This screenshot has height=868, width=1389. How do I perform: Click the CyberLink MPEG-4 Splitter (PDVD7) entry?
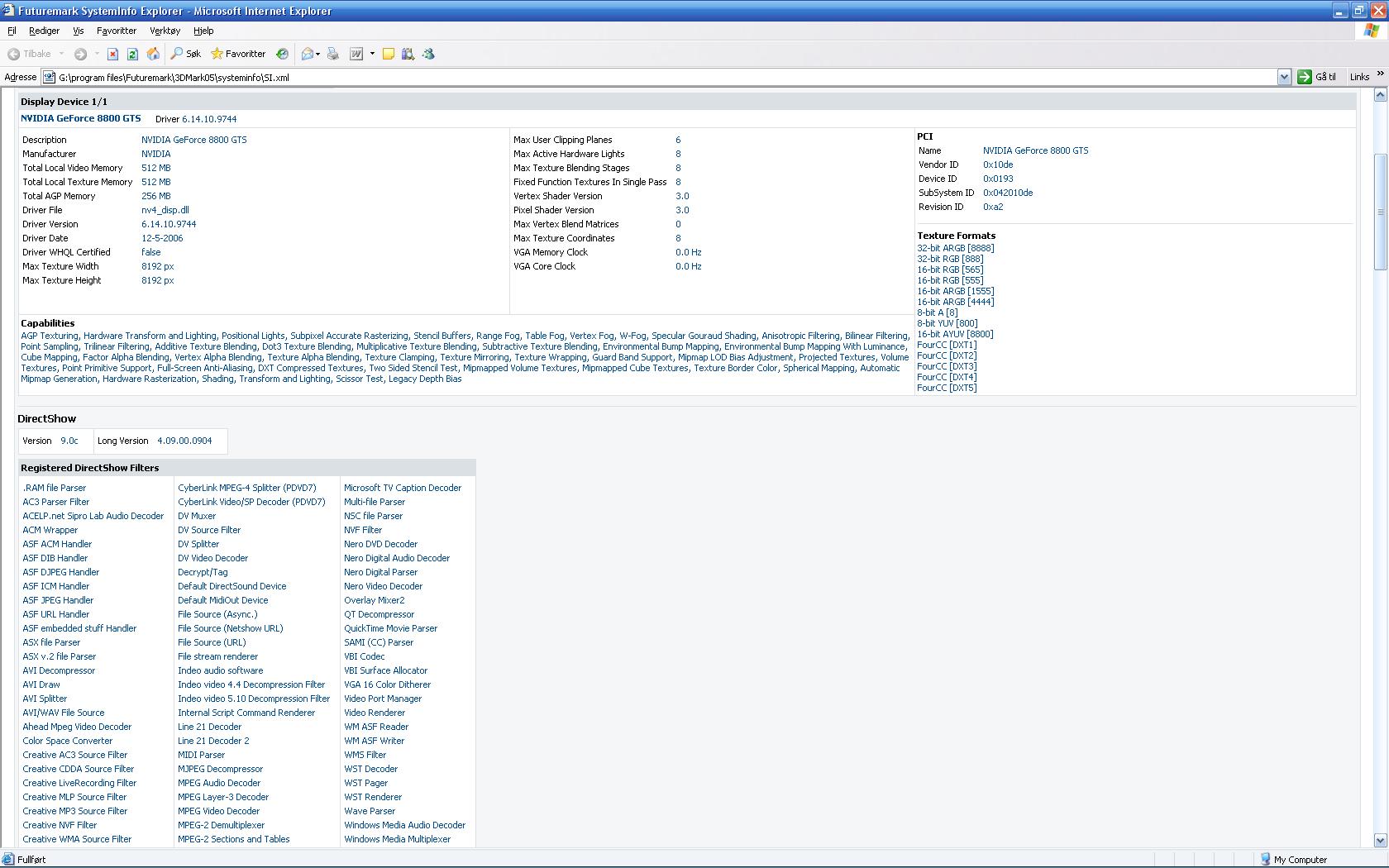(247, 488)
